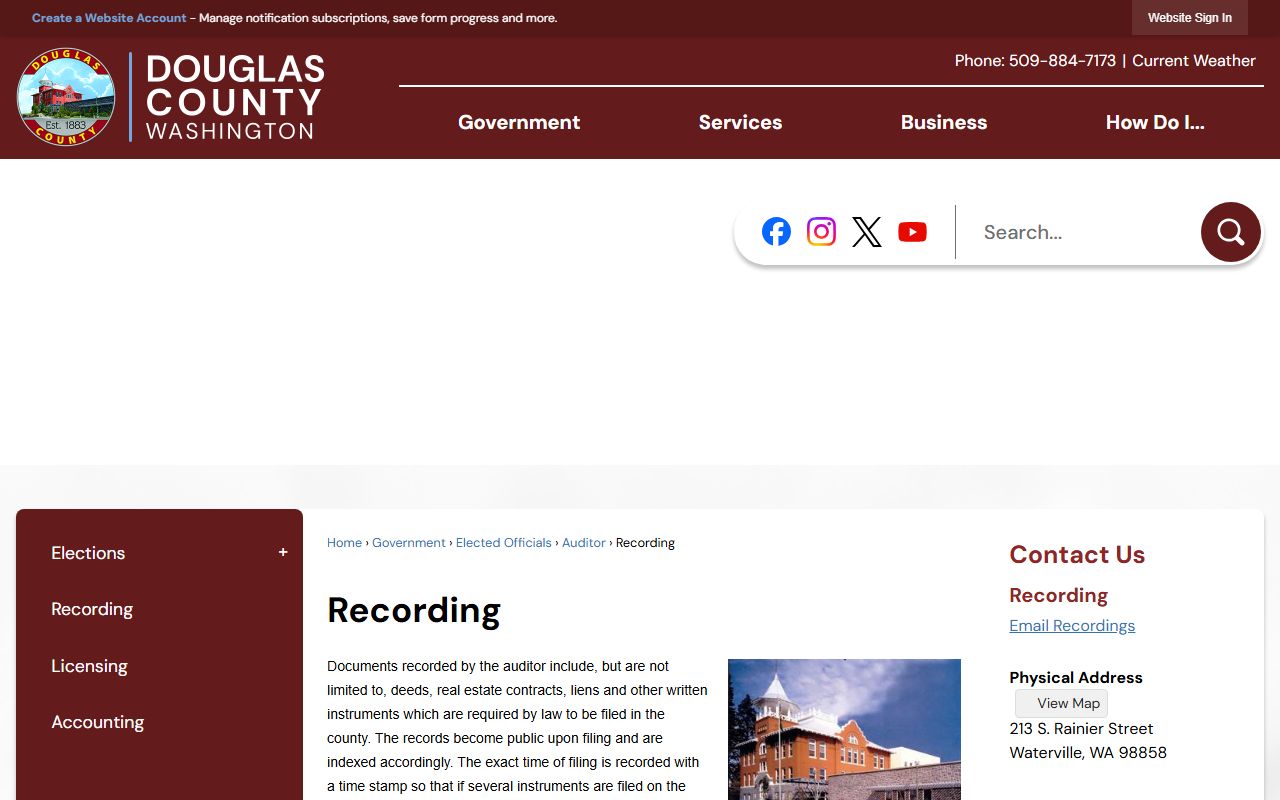Image resolution: width=1280 pixels, height=800 pixels.
Task: Open the YouTube icon link
Action: (912, 232)
